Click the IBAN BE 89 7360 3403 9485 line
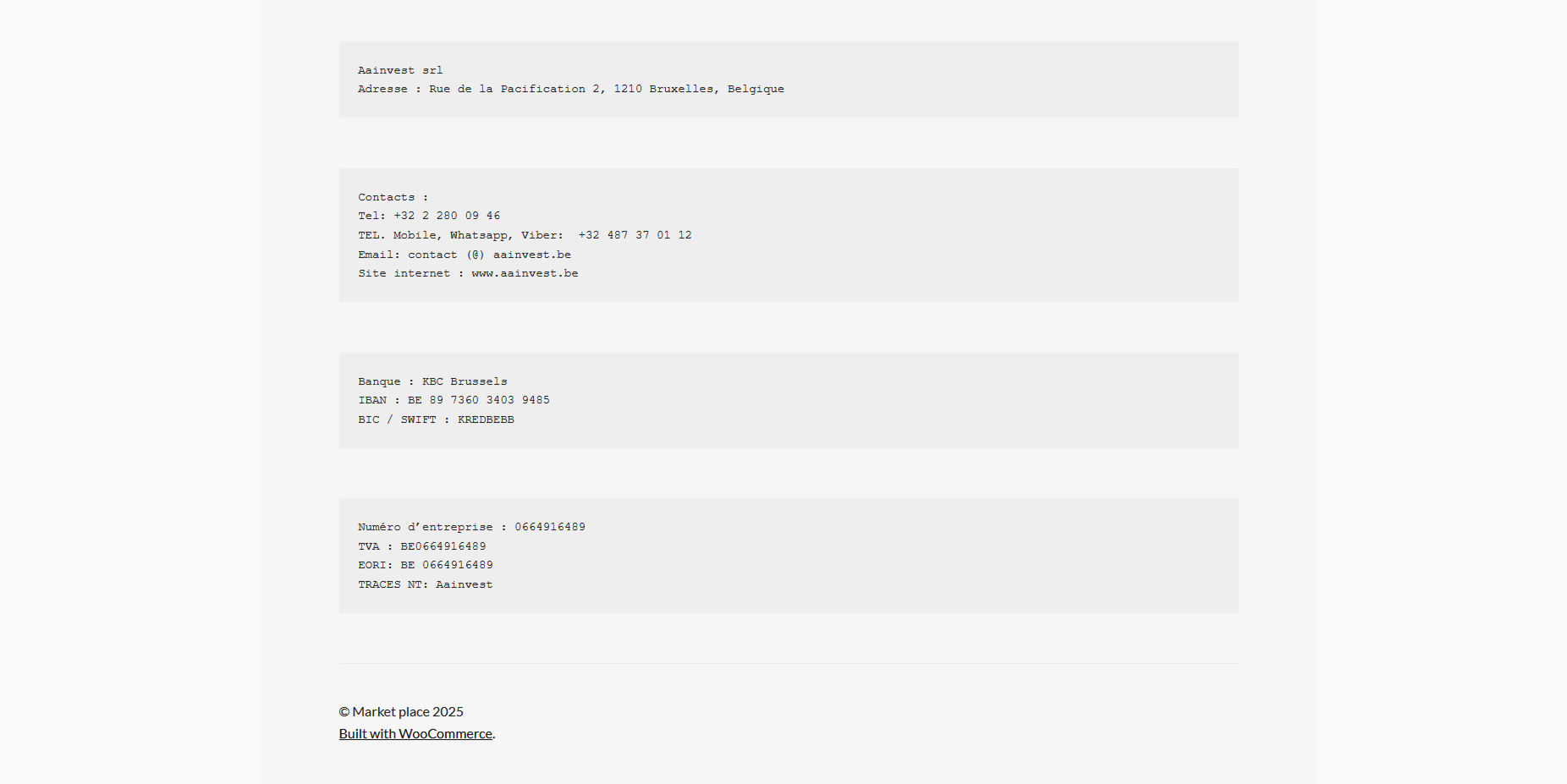This screenshot has width=1567, height=784. [x=454, y=400]
